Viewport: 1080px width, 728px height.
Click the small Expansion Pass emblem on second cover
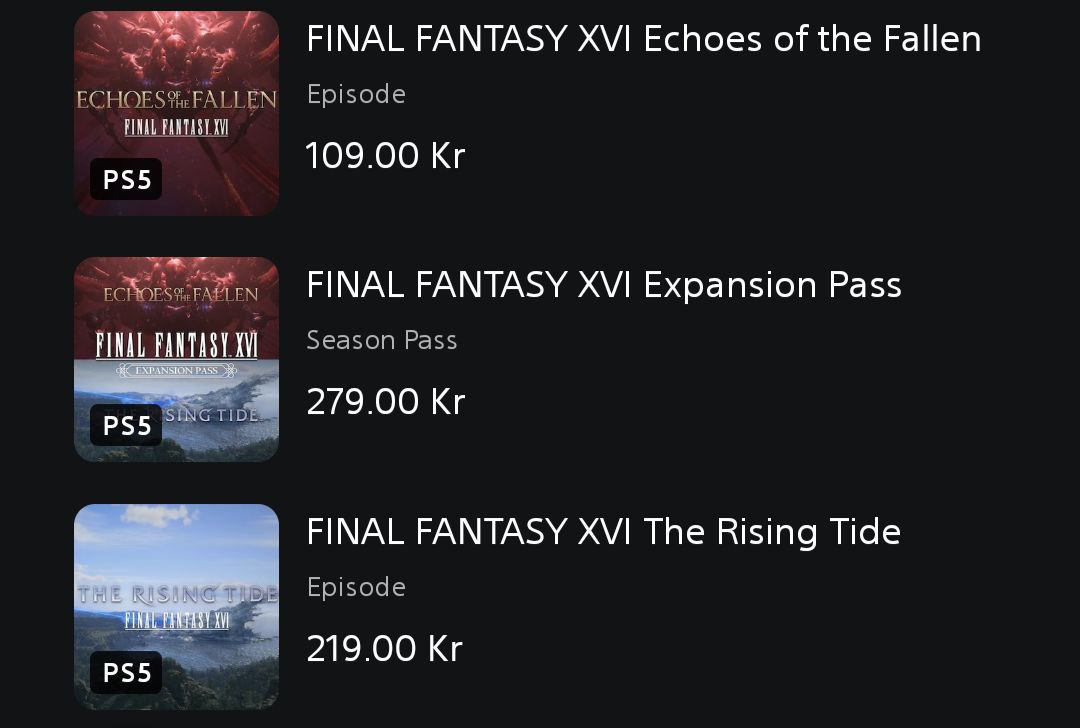coord(176,370)
